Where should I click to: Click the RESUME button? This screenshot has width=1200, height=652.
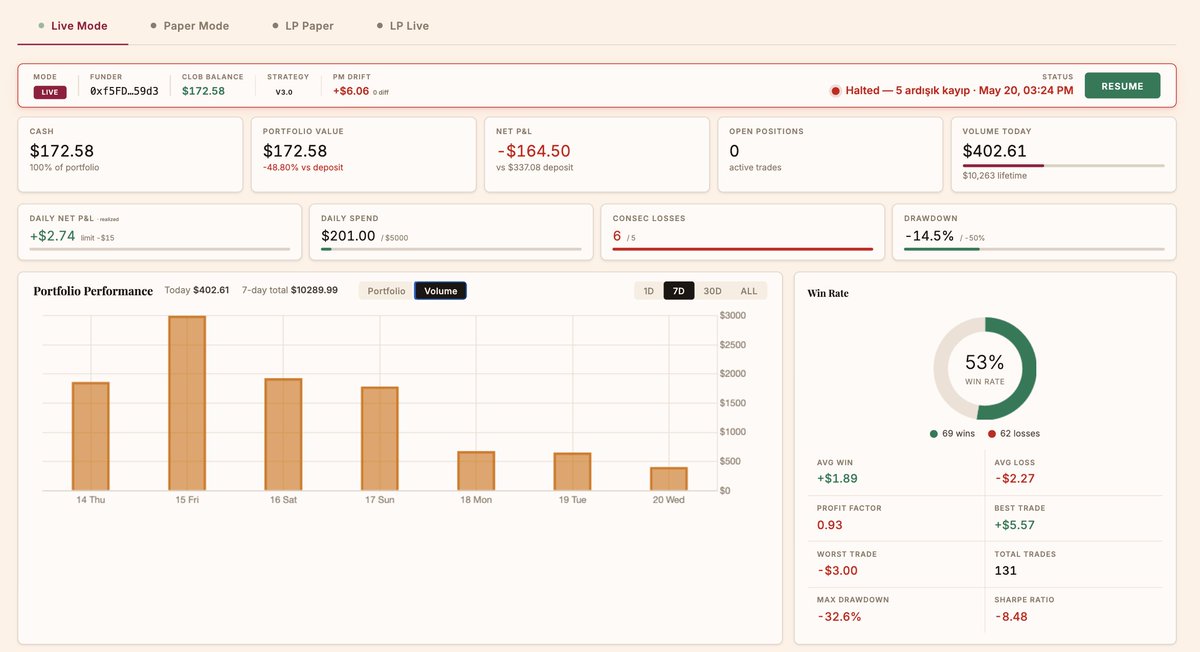[1122, 86]
